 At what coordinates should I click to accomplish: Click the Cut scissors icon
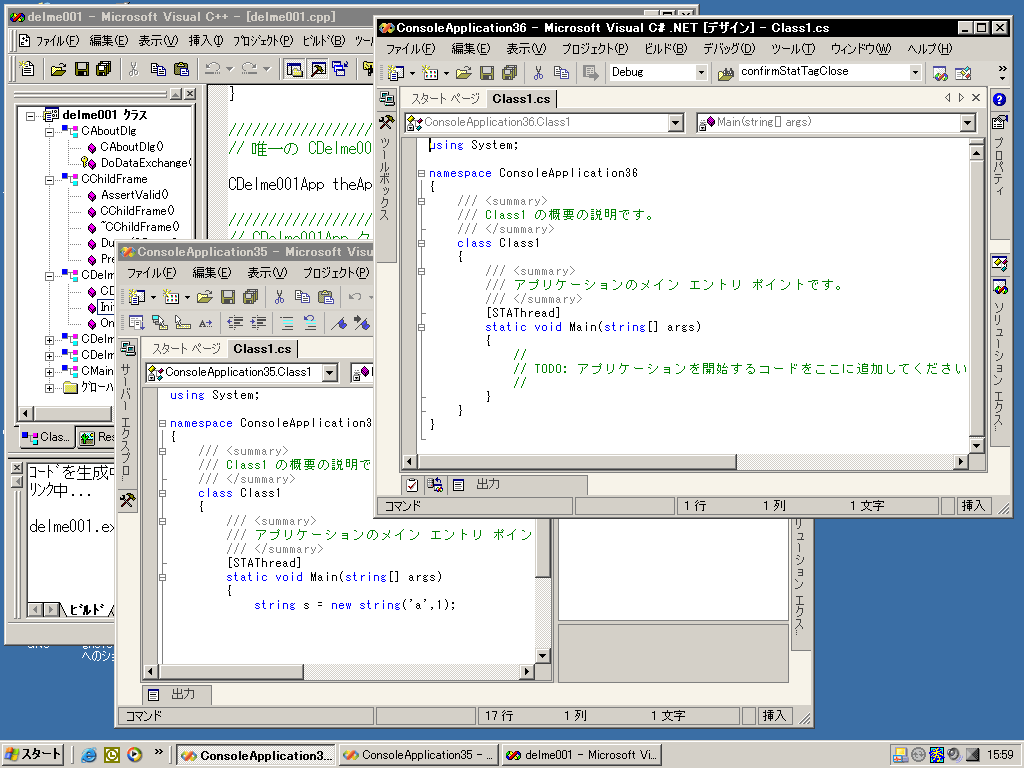(x=538, y=73)
